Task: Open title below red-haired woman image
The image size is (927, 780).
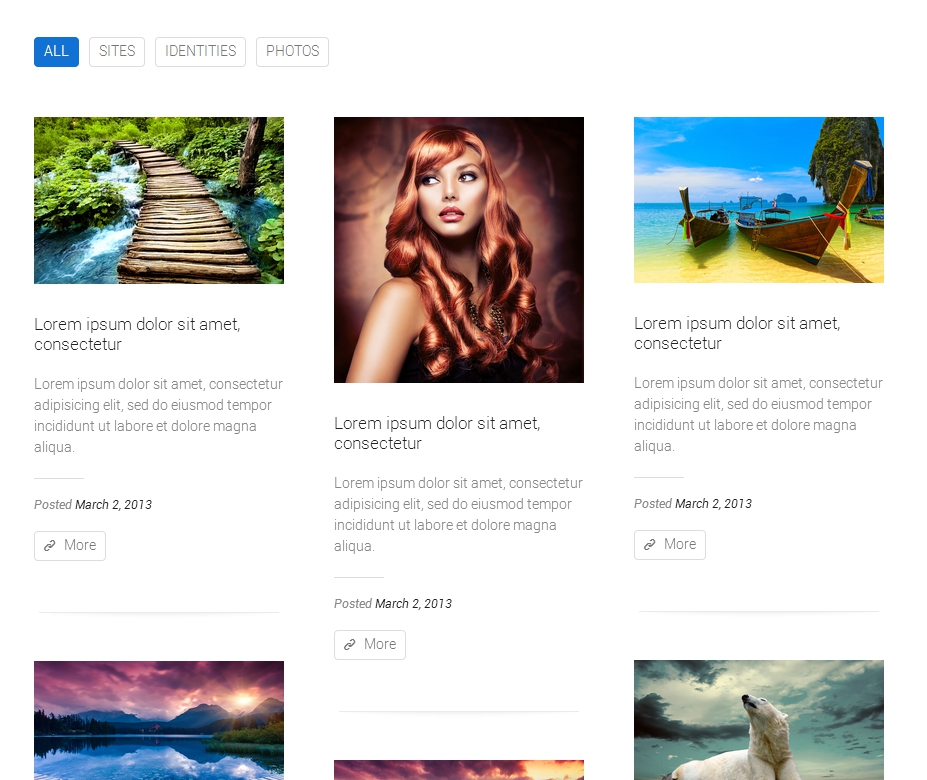Action: tap(437, 433)
